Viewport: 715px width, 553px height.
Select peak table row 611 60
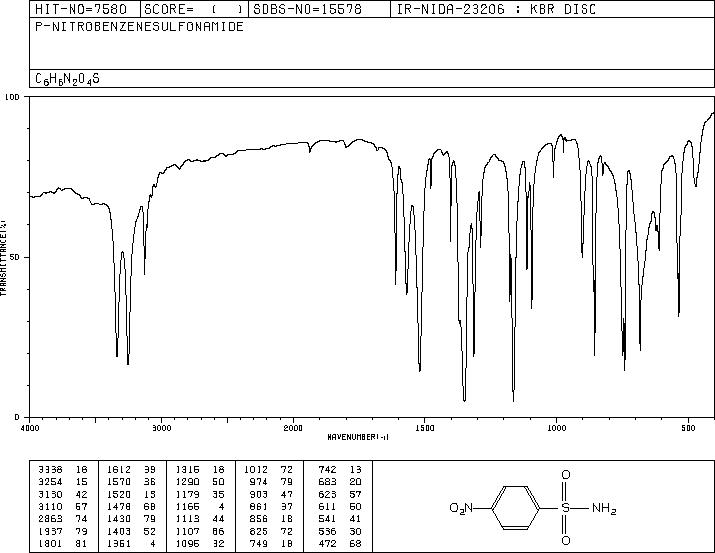[340, 506]
